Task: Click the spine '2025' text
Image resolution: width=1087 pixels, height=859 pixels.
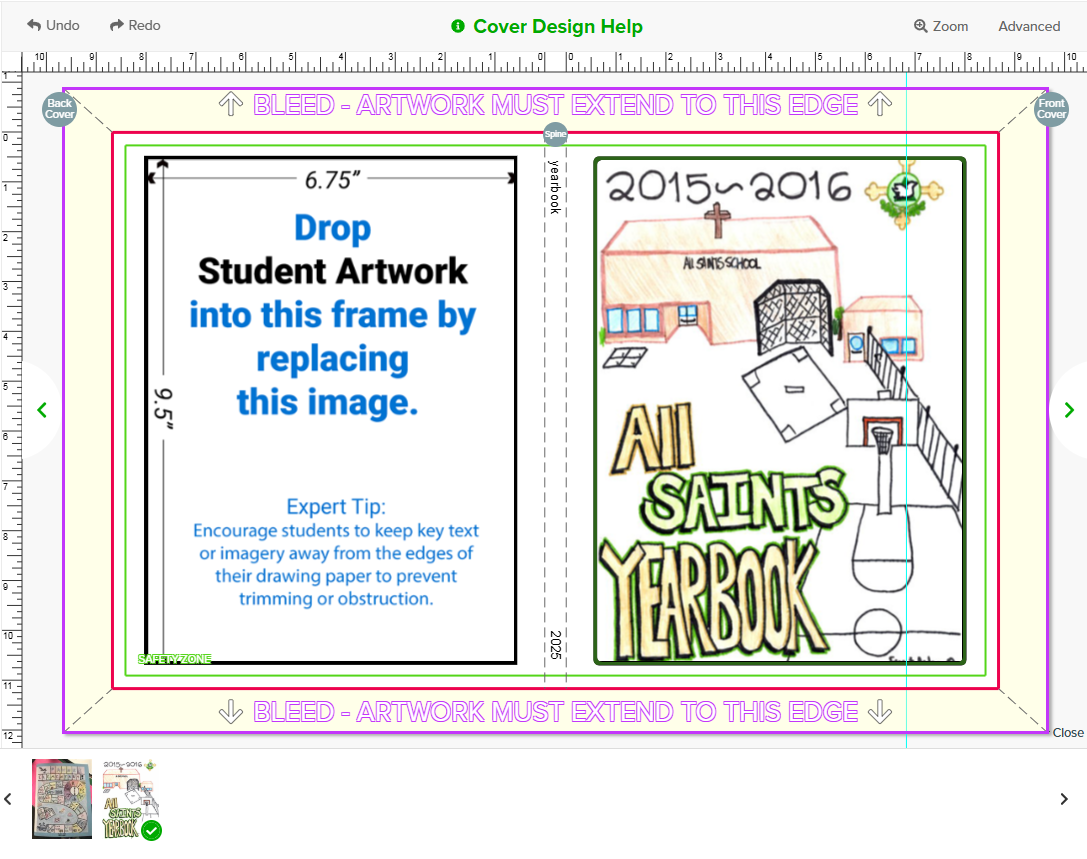Action: coord(555,645)
